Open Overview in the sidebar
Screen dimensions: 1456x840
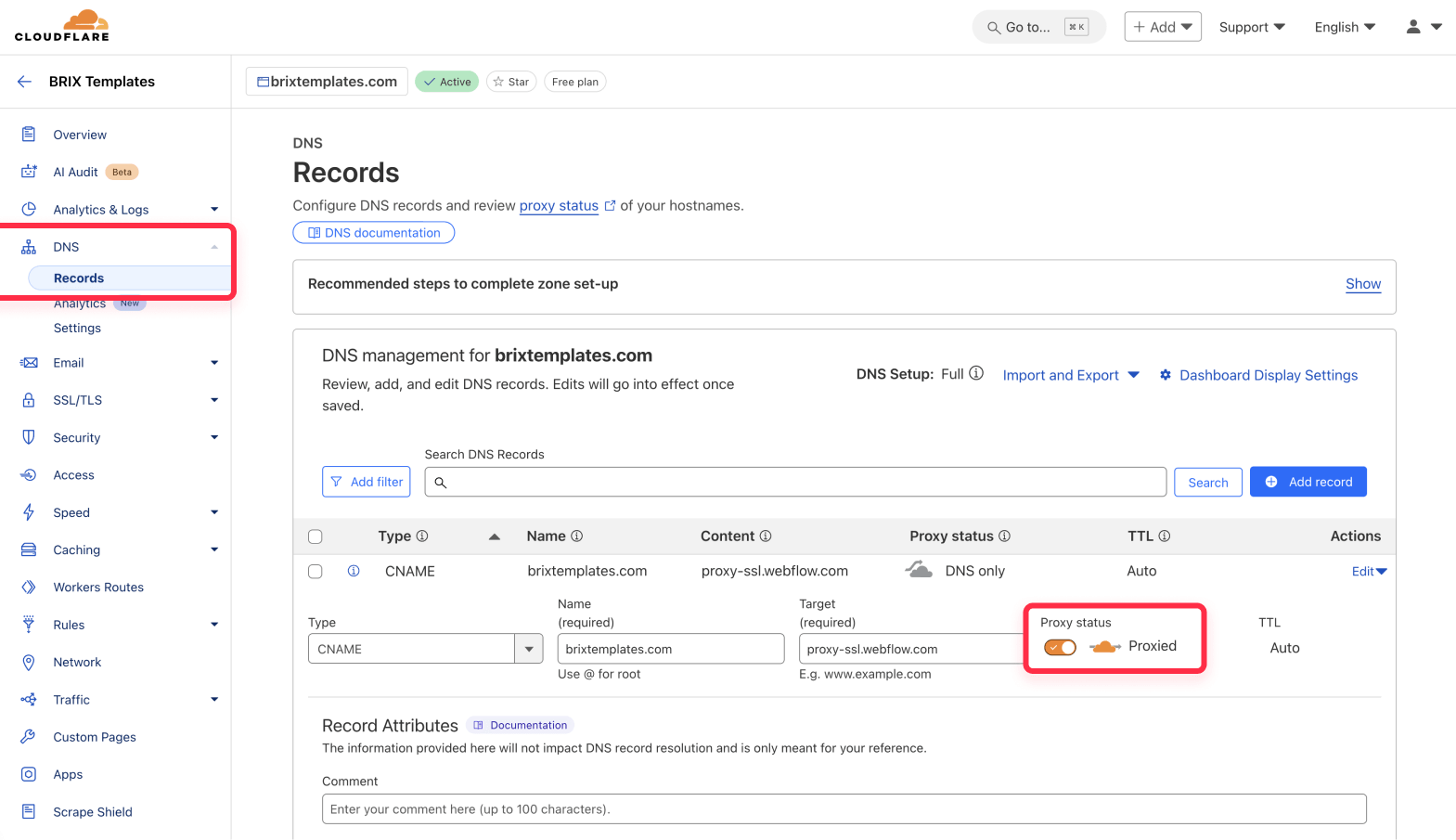point(80,135)
